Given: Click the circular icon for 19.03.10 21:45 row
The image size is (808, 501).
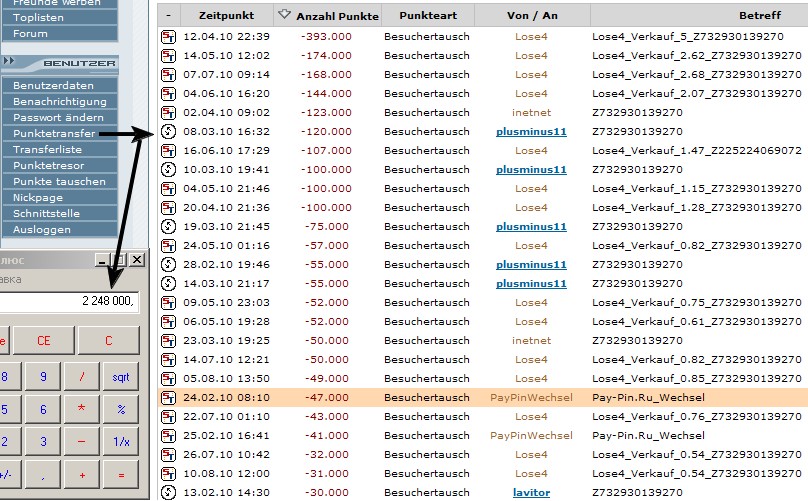Looking at the screenshot, I should 169,227.
